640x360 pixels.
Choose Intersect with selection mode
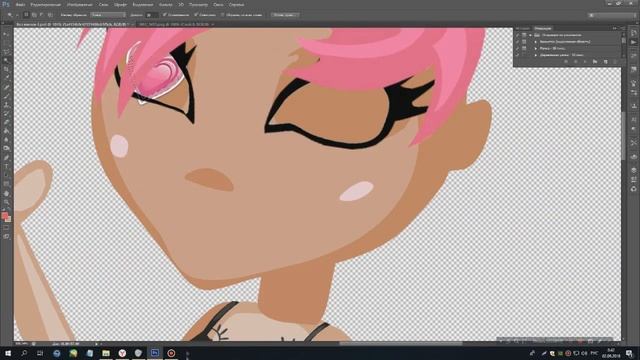tap(50, 15)
